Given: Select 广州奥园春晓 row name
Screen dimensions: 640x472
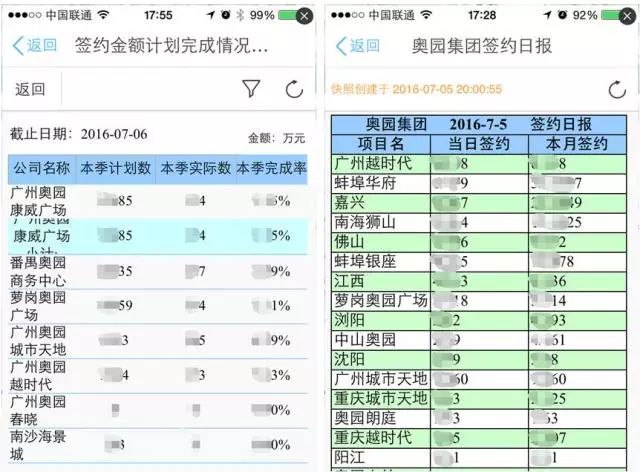Looking at the screenshot, I should pos(38,410).
